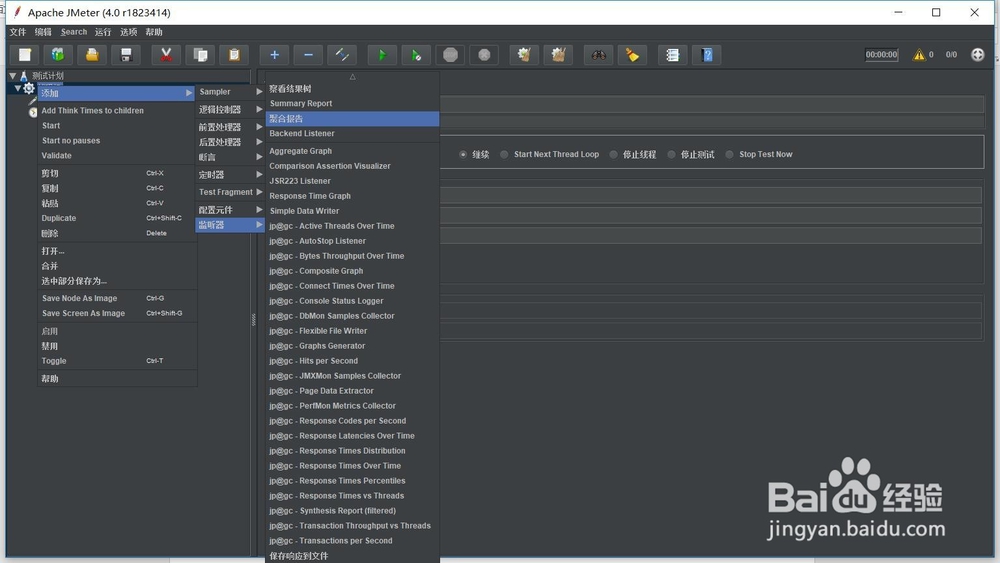Select the 停止线程 radio button
This screenshot has width=1000, height=563.
(x=614, y=154)
